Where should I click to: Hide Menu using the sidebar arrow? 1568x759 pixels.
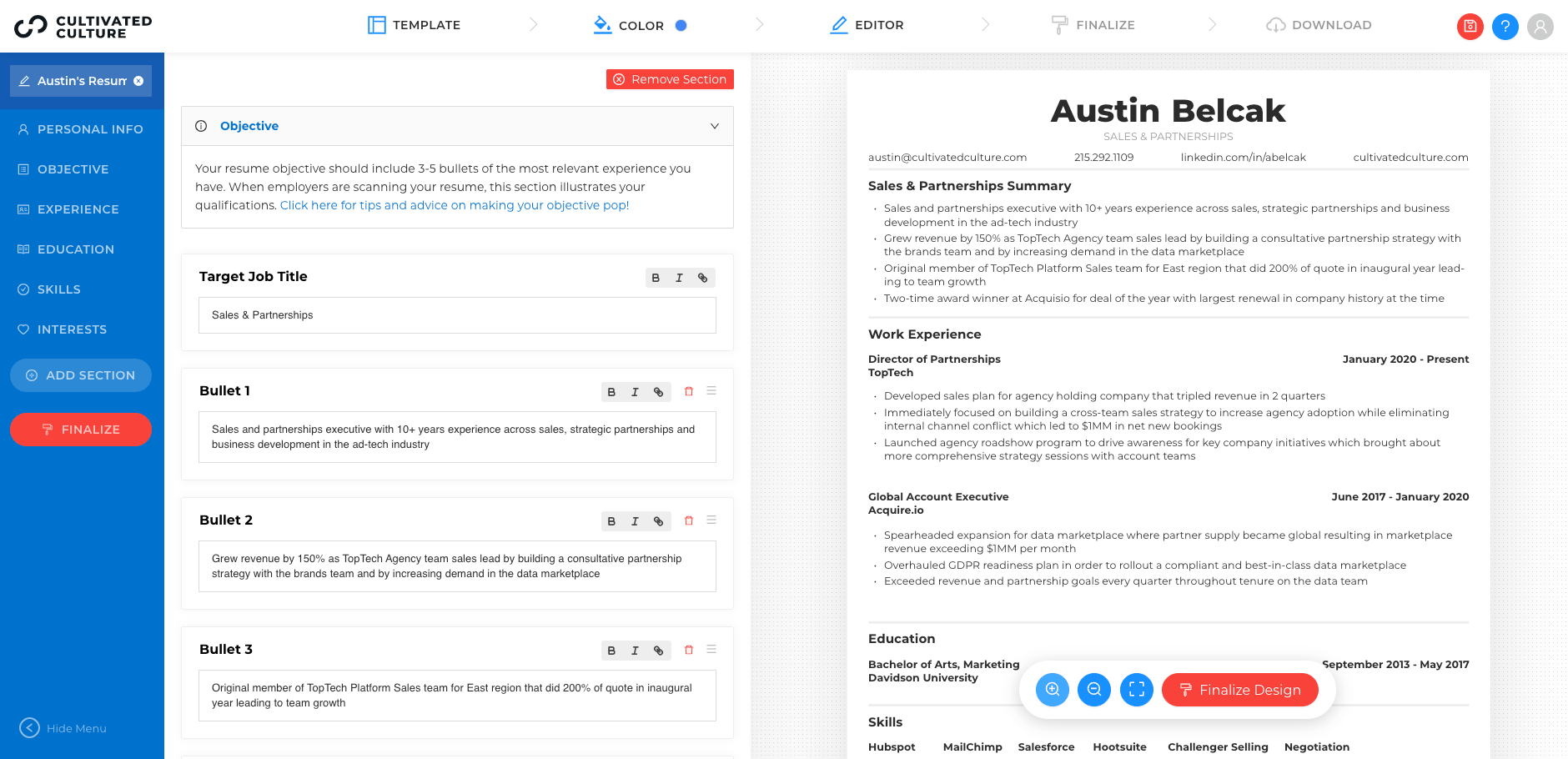pyautogui.click(x=30, y=728)
